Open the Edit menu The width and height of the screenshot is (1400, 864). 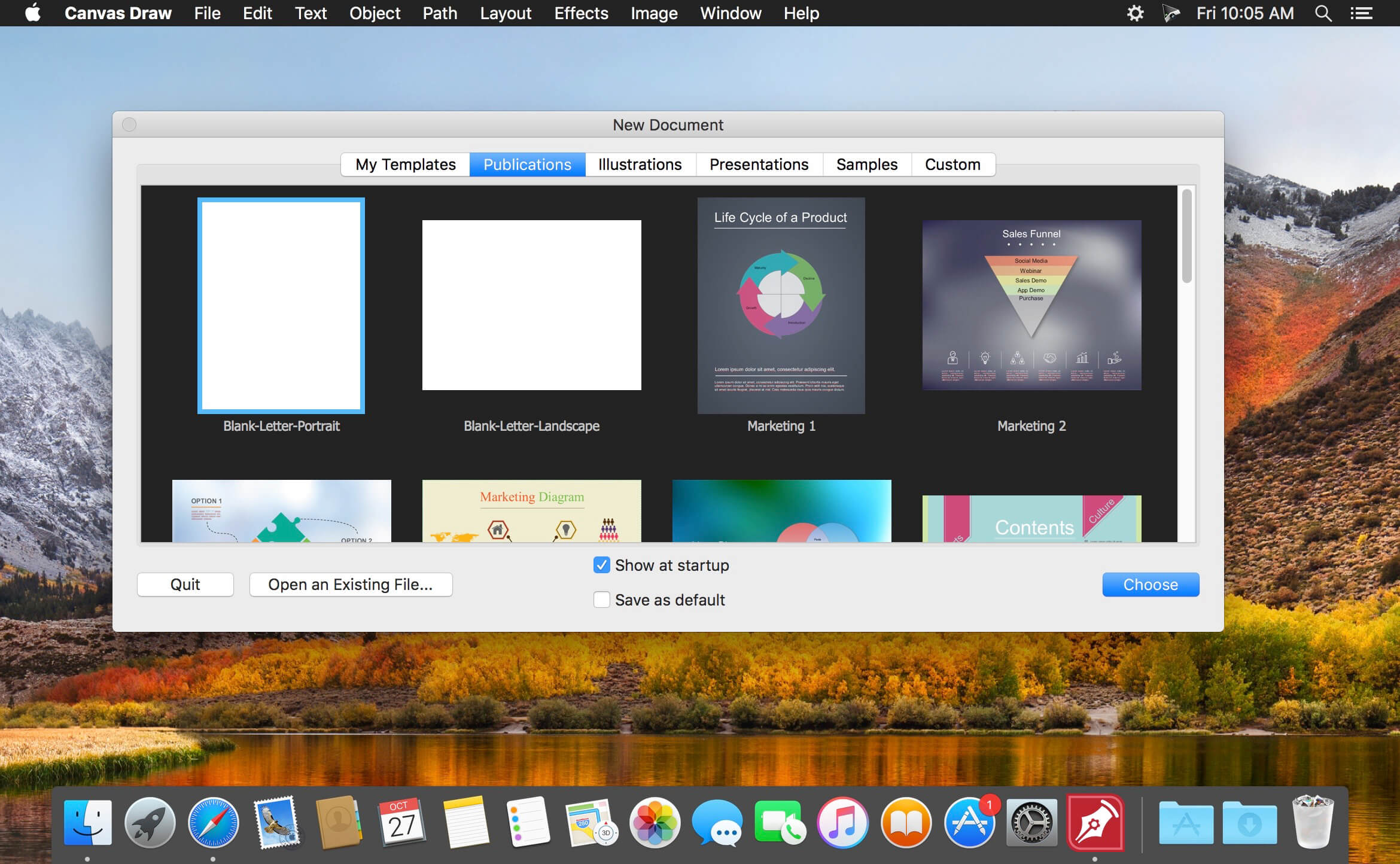257,13
